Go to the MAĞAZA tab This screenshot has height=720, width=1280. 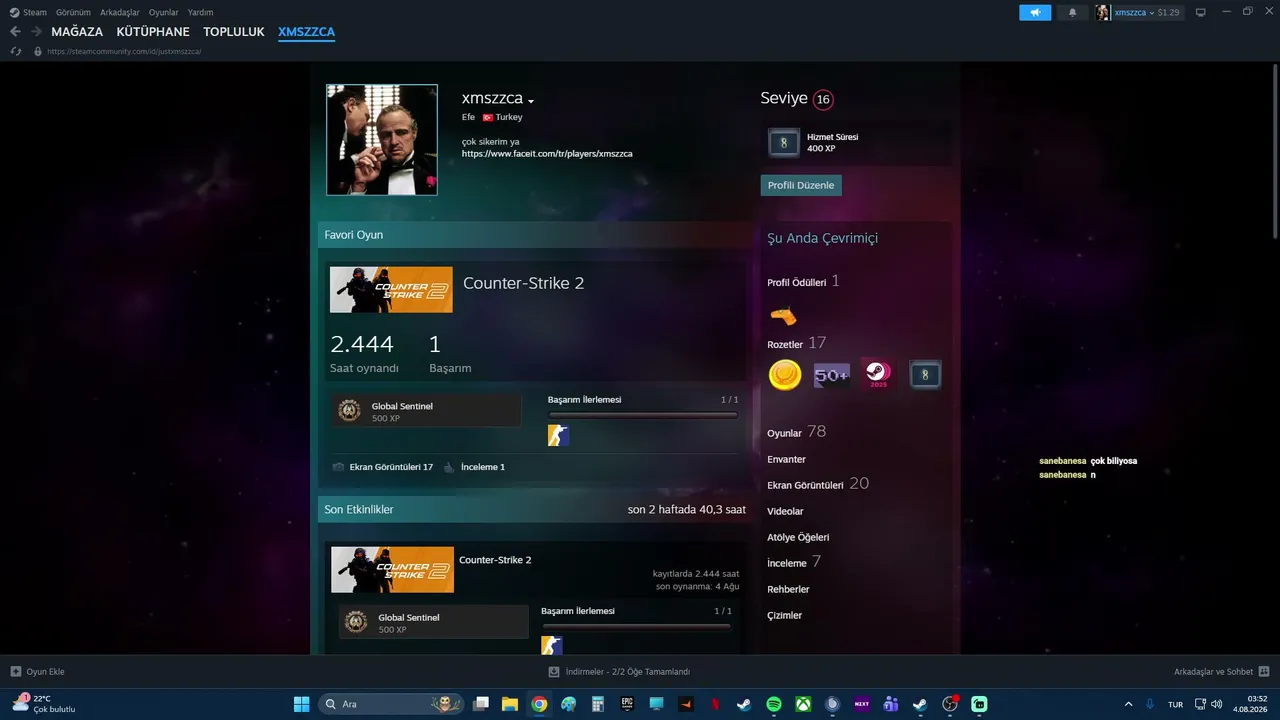click(77, 32)
